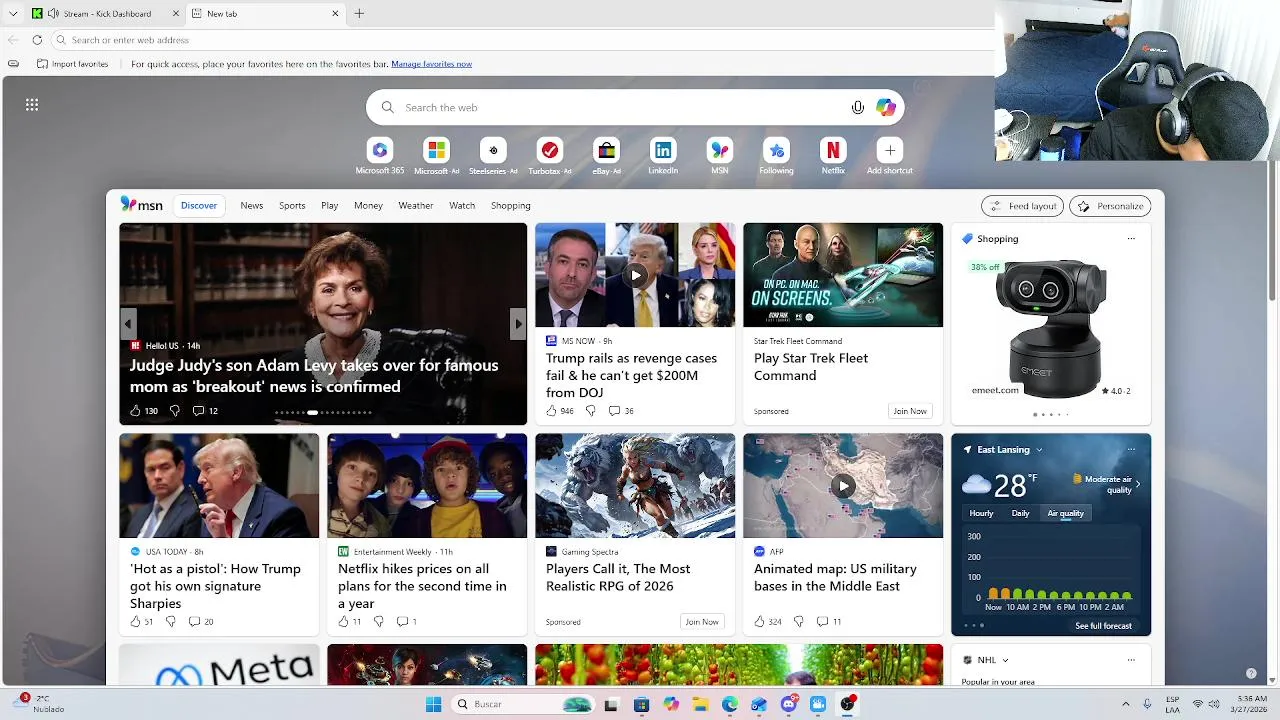Go to previous featured story
This screenshot has width=1280, height=720.
coord(128,324)
